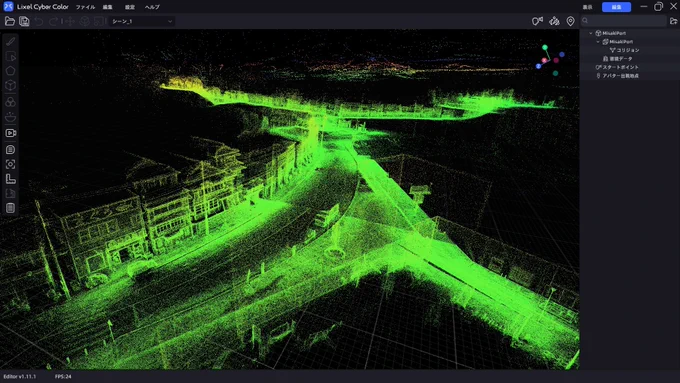This screenshot has width=680, height=383.
Task: Click the Editor v1.11.1 status text
Action: pos(20,376)
